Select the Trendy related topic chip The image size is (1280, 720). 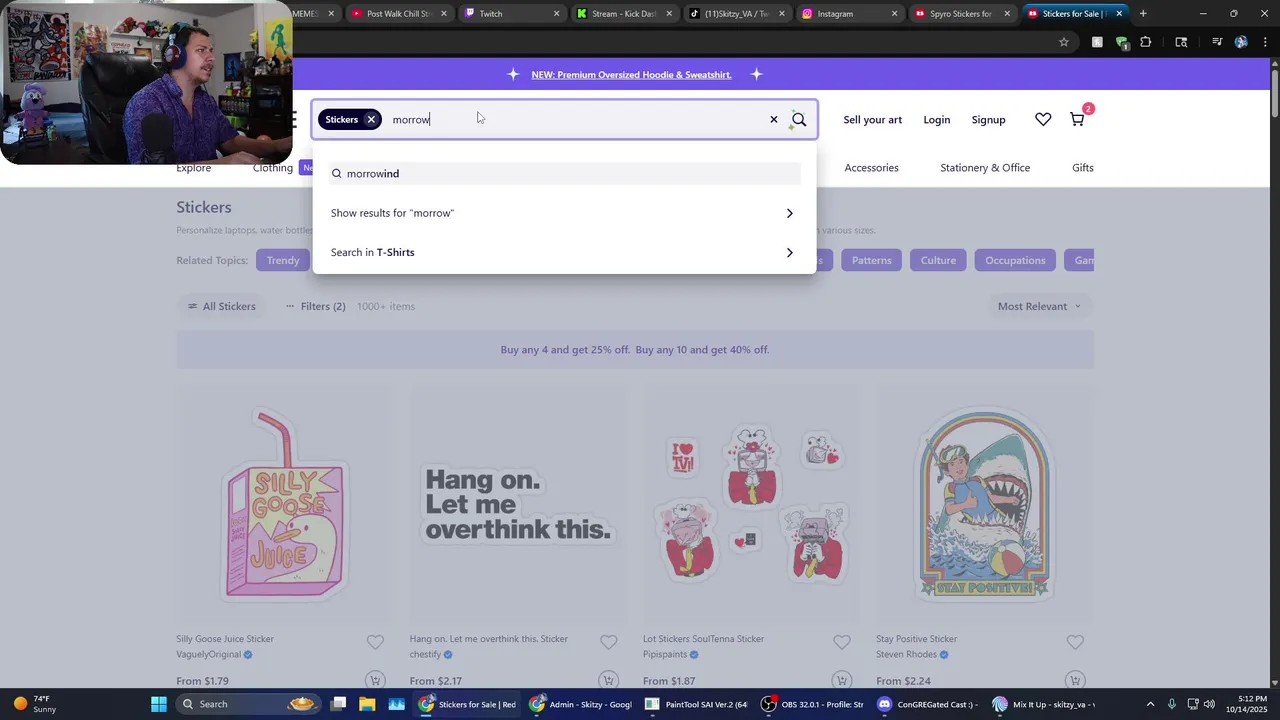(283, 260)
